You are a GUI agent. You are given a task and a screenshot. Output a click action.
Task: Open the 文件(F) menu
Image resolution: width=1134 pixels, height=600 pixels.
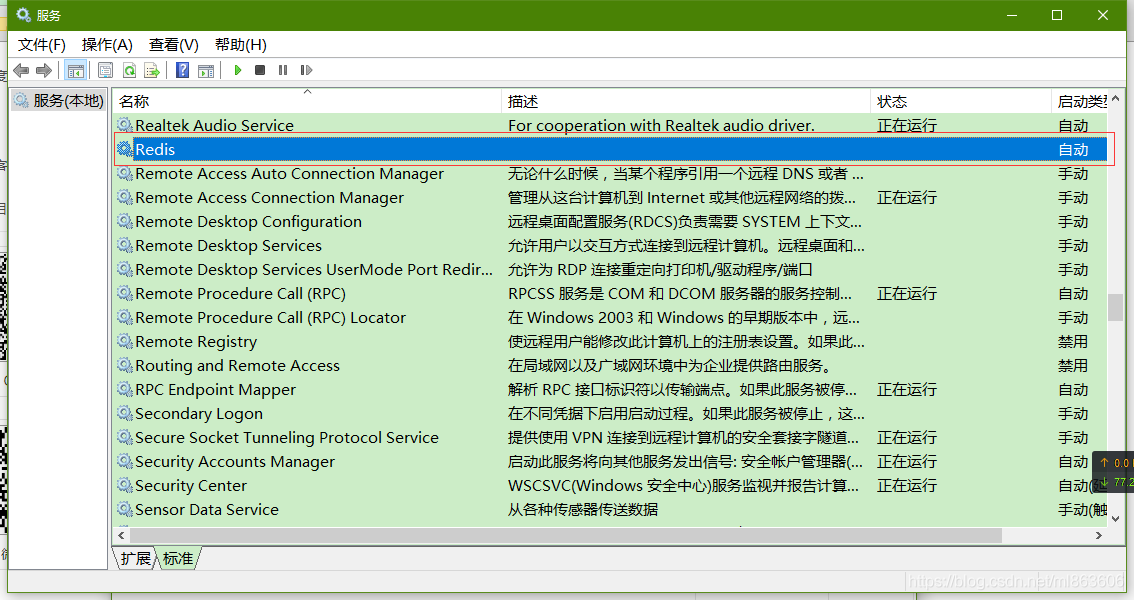click(41, 45)
